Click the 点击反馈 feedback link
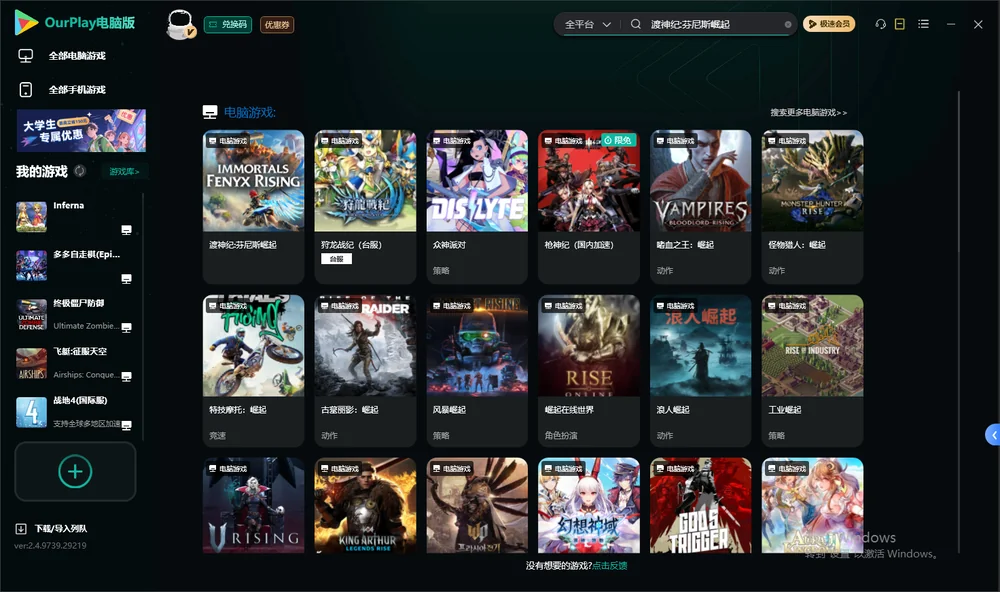The width and height of the screenshot is (1000, 592). [x=610, y=565]
